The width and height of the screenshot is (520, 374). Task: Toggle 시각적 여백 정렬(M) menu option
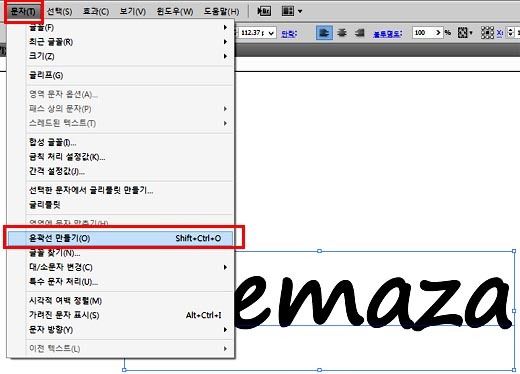(130, 301)
